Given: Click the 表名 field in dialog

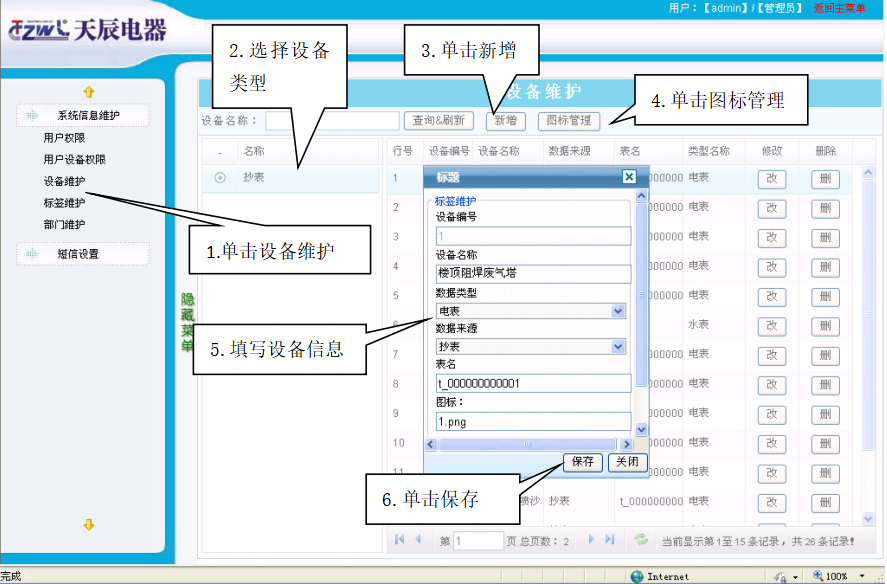Looking at the screenshot, I should [533, 384].
